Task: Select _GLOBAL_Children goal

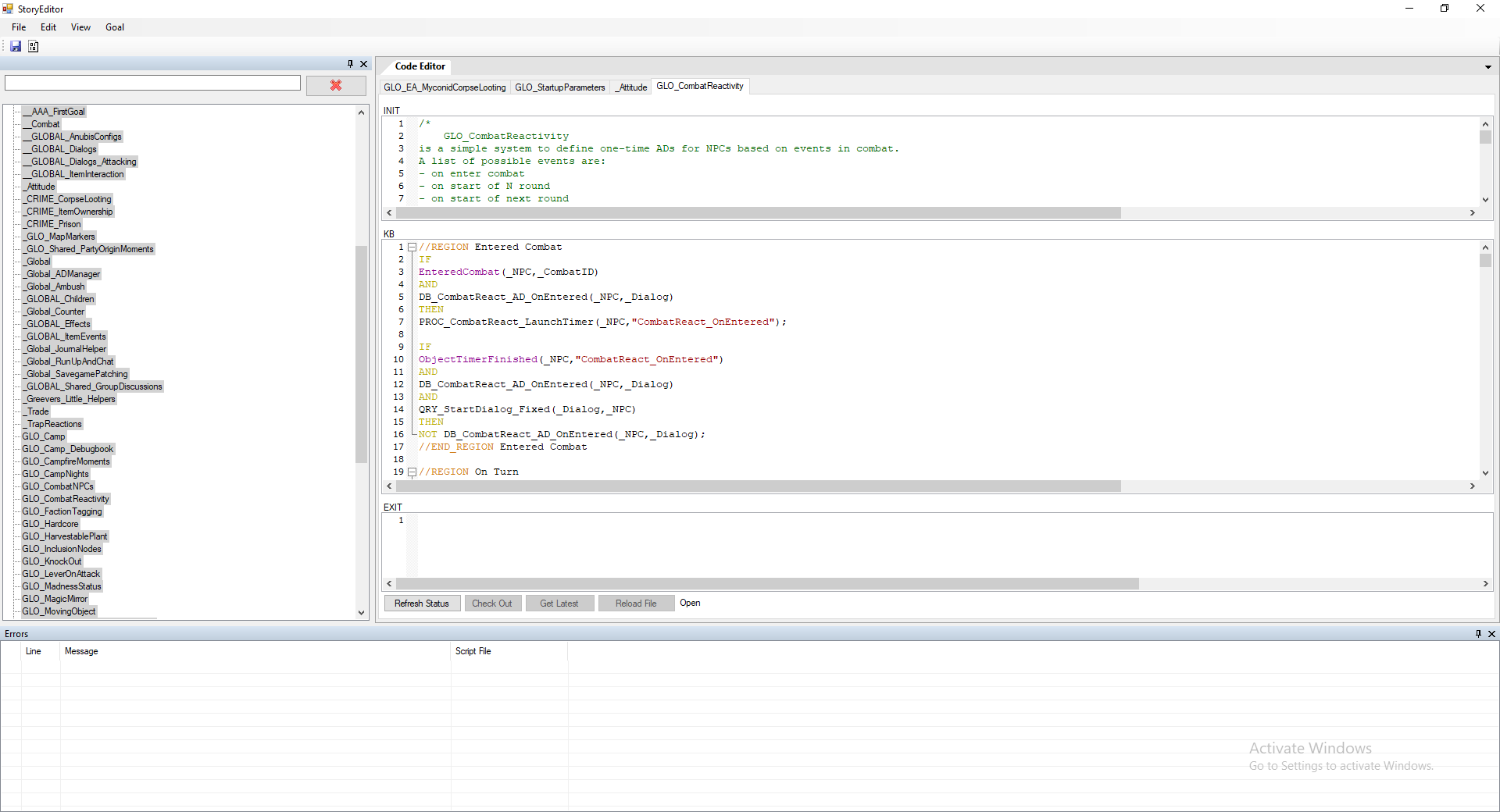Action: click(x=58, y=299)
